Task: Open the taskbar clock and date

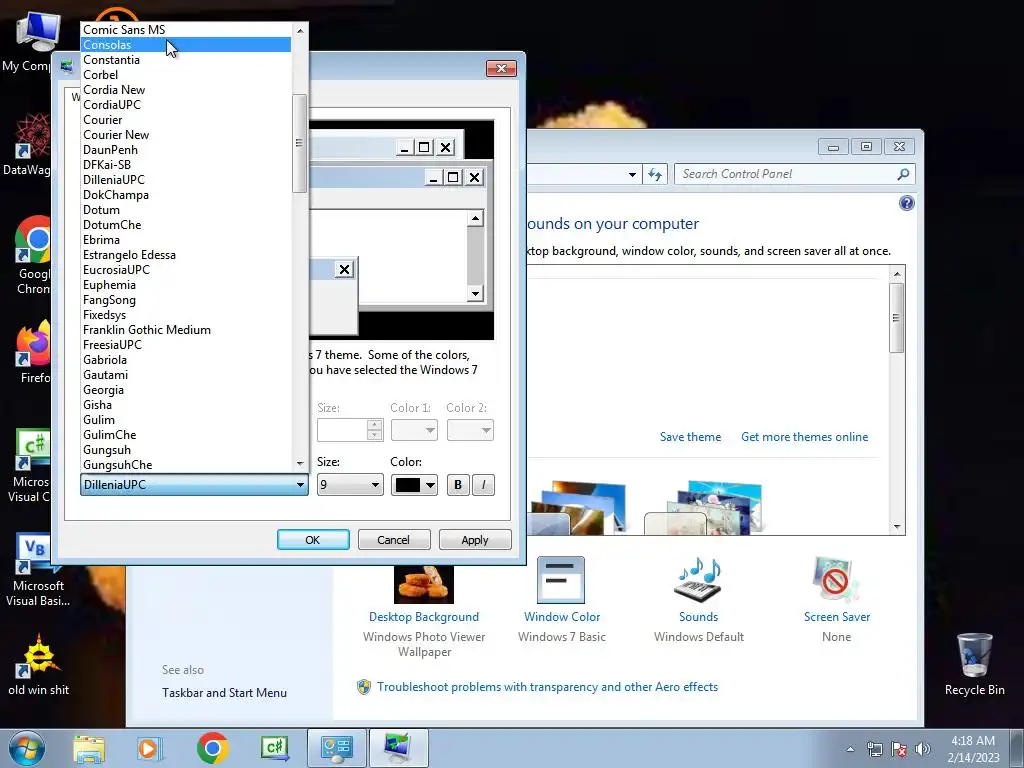Action: [973, 749]
